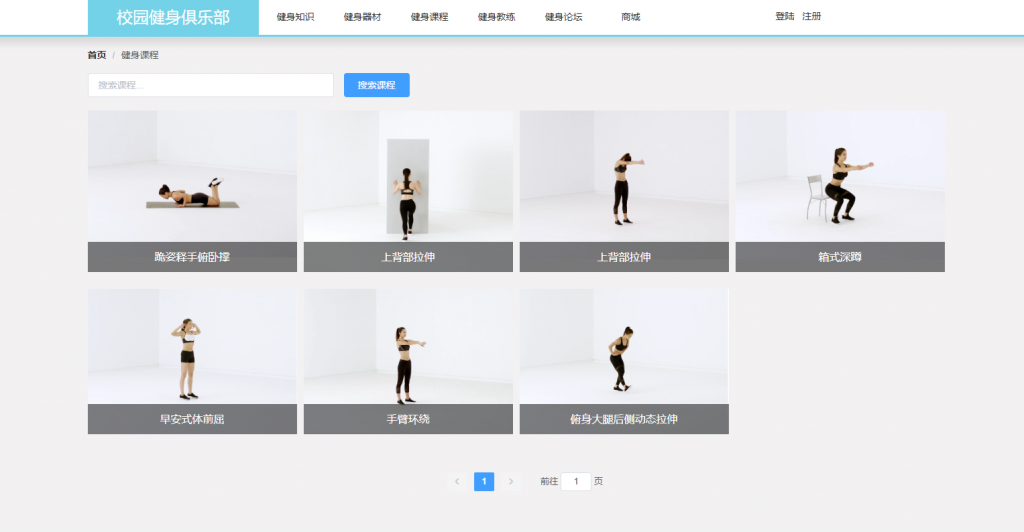Open the 健身器材 menu item
Image resolution: width=1024 pixels, height=532 pixels.
[362, 17]
